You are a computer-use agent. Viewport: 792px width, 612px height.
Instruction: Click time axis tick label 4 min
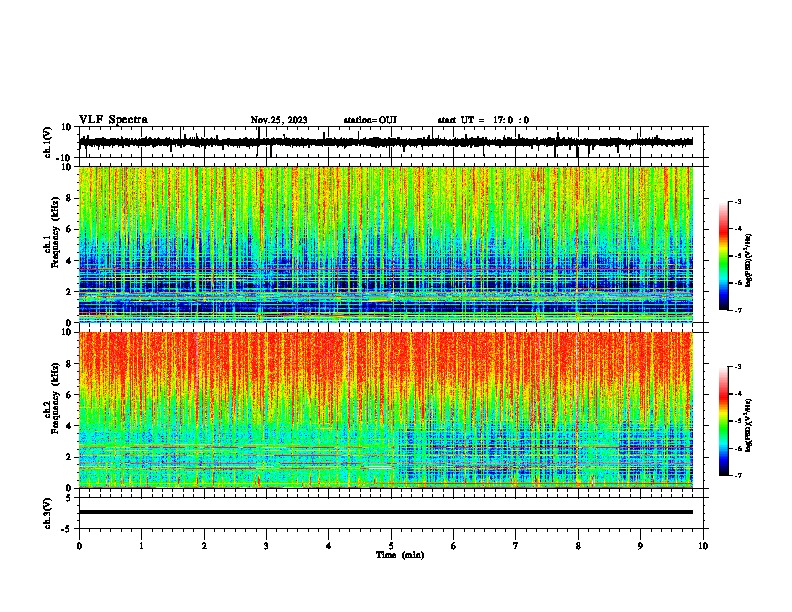tap(329, 546)
